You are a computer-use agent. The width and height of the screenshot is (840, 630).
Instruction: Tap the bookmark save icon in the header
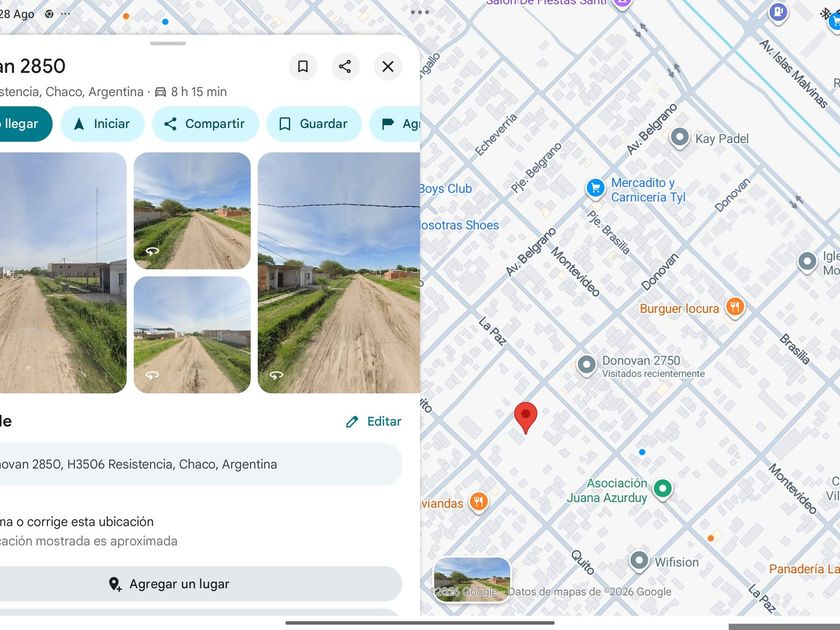click(x=303, y=66)
